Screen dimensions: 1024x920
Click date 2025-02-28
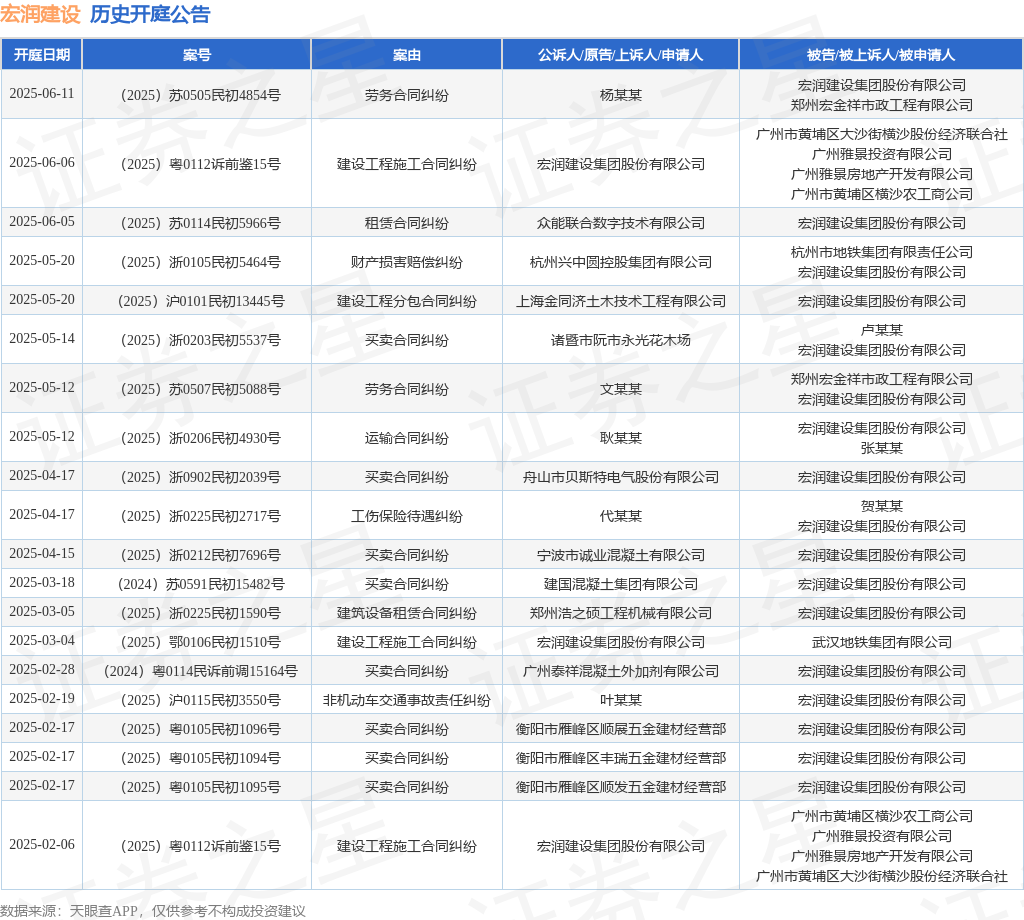click(42, 669)
